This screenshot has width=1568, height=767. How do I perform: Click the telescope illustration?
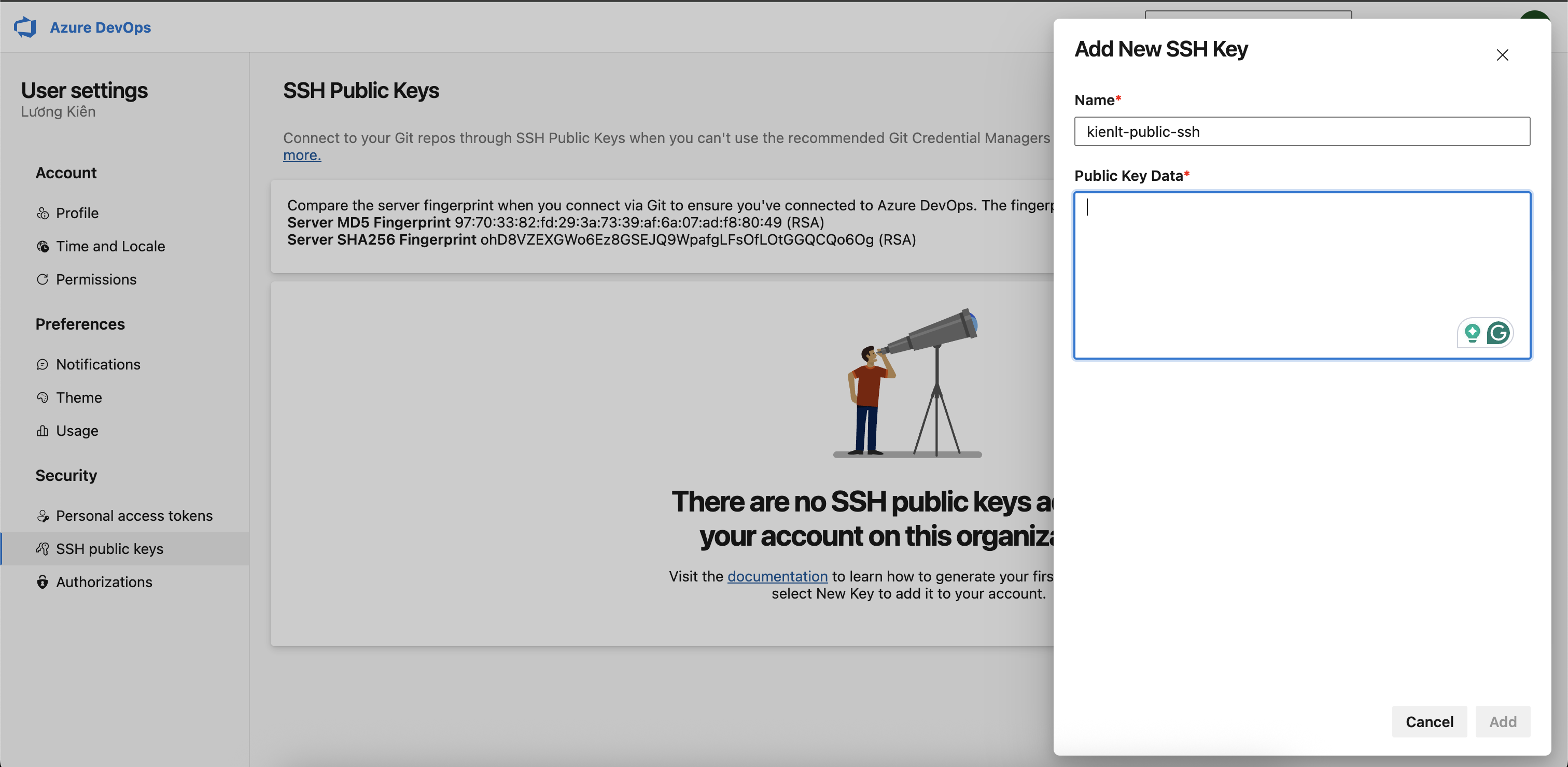click(908, 383)
